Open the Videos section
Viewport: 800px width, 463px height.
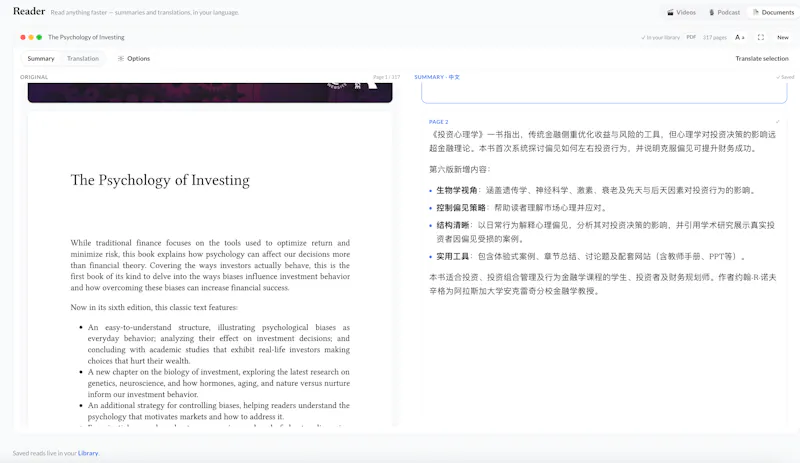pos(682,12)
